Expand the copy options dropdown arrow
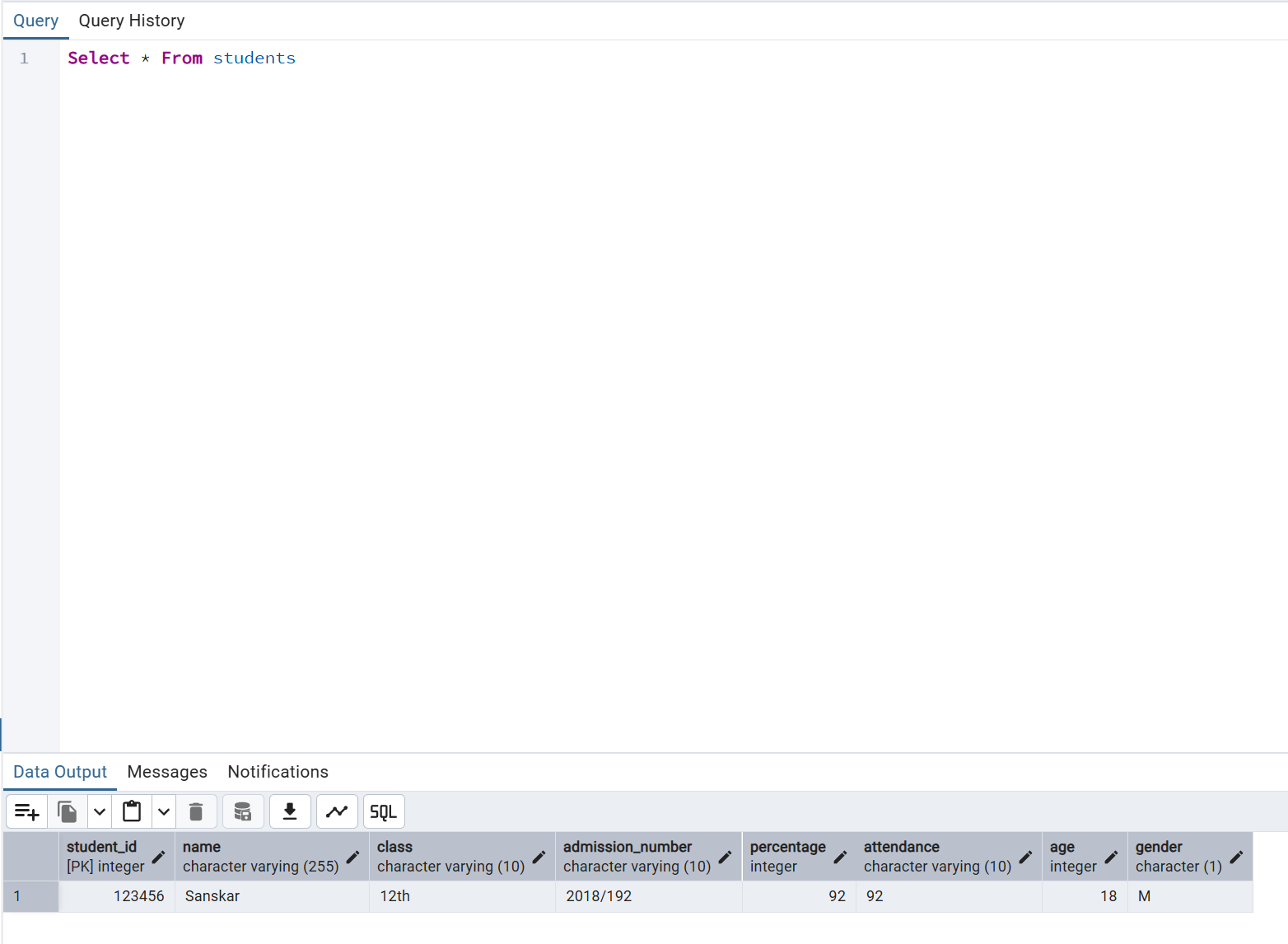 click(x=100, y=812)
